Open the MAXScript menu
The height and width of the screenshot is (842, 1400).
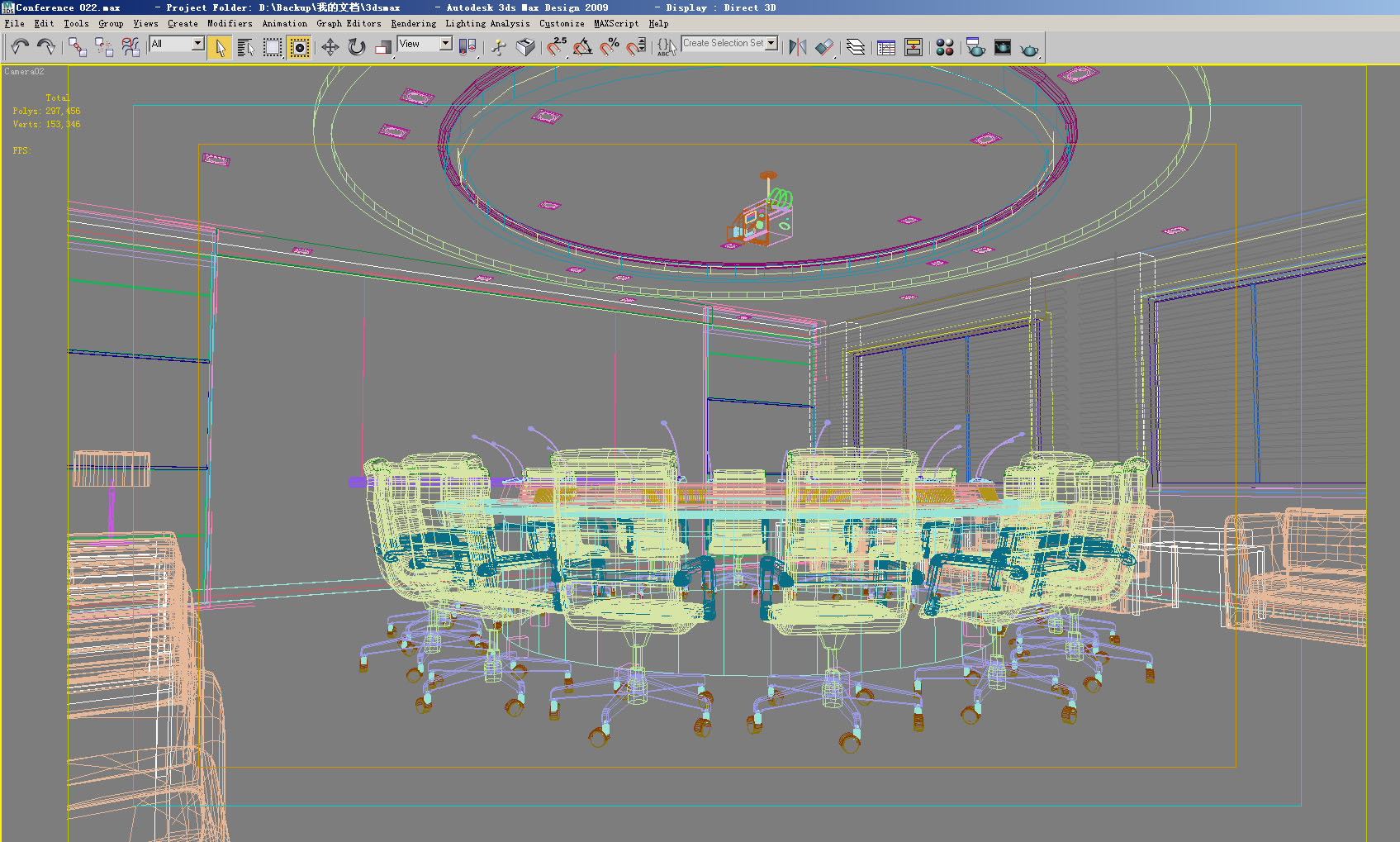(x=616, y=24)
